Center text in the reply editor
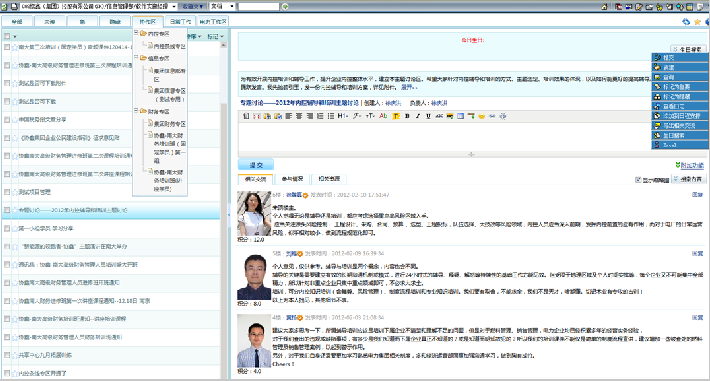 click(x=299, y=116)
